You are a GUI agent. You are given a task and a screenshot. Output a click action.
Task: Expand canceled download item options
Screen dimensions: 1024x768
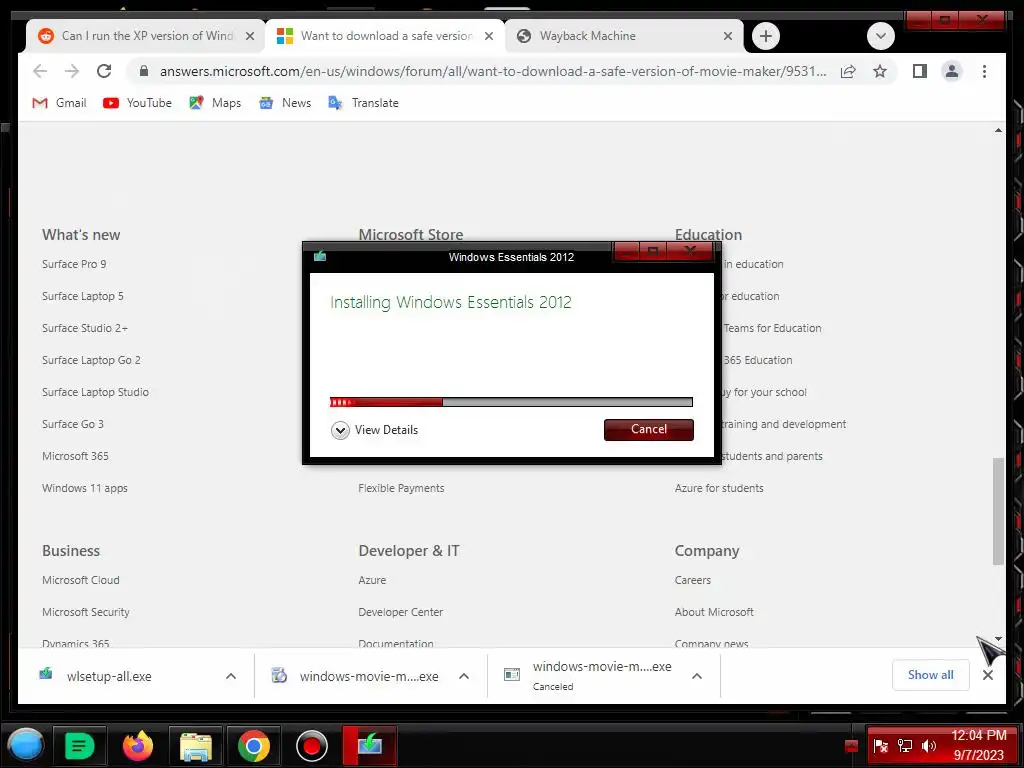tap(697, 676)
